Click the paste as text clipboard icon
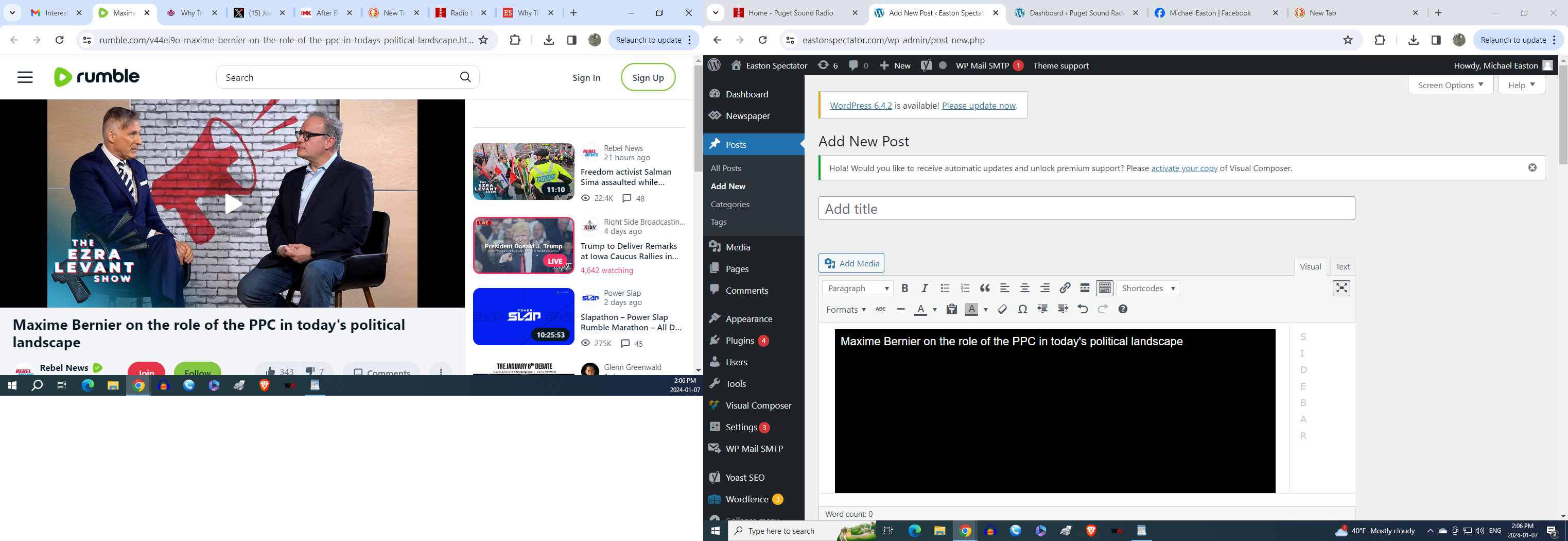The width and height of the screenshot is (1568, 541). coord(951,310)
